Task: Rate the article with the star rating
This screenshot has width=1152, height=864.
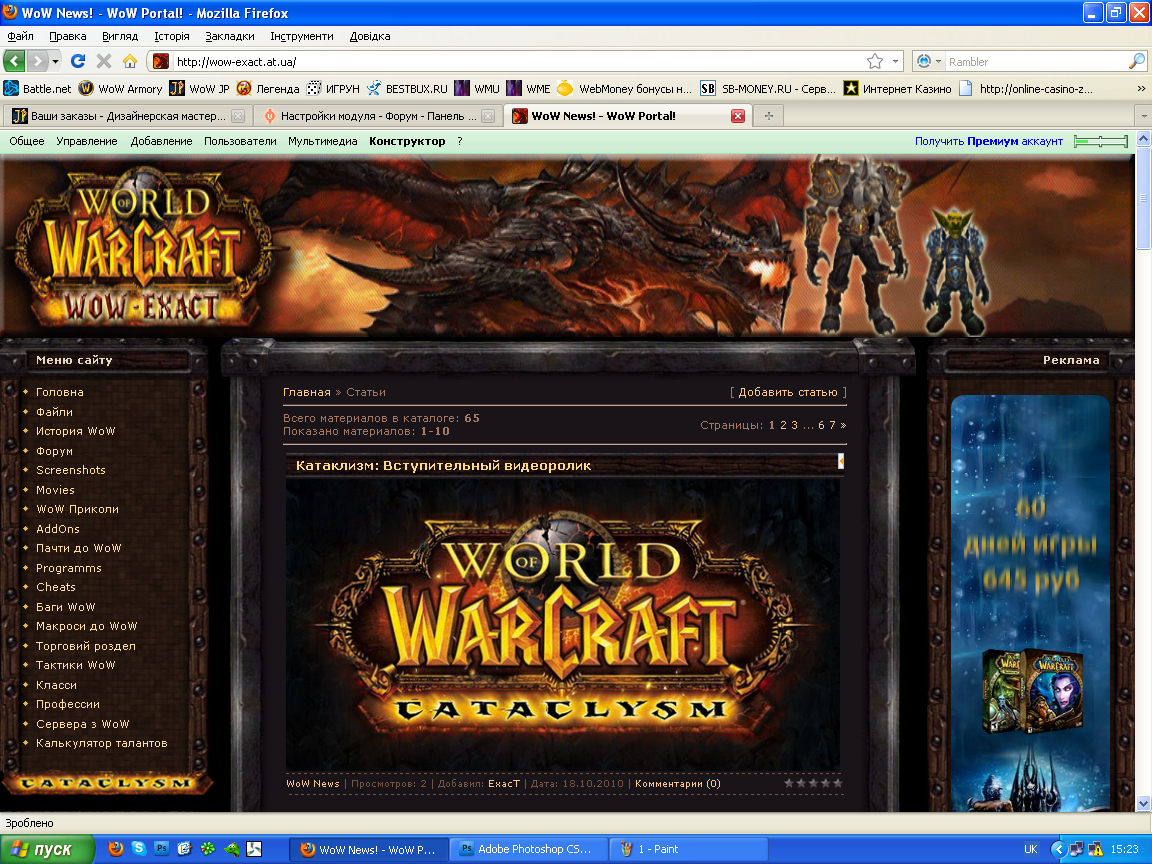Action: (813, 783)
